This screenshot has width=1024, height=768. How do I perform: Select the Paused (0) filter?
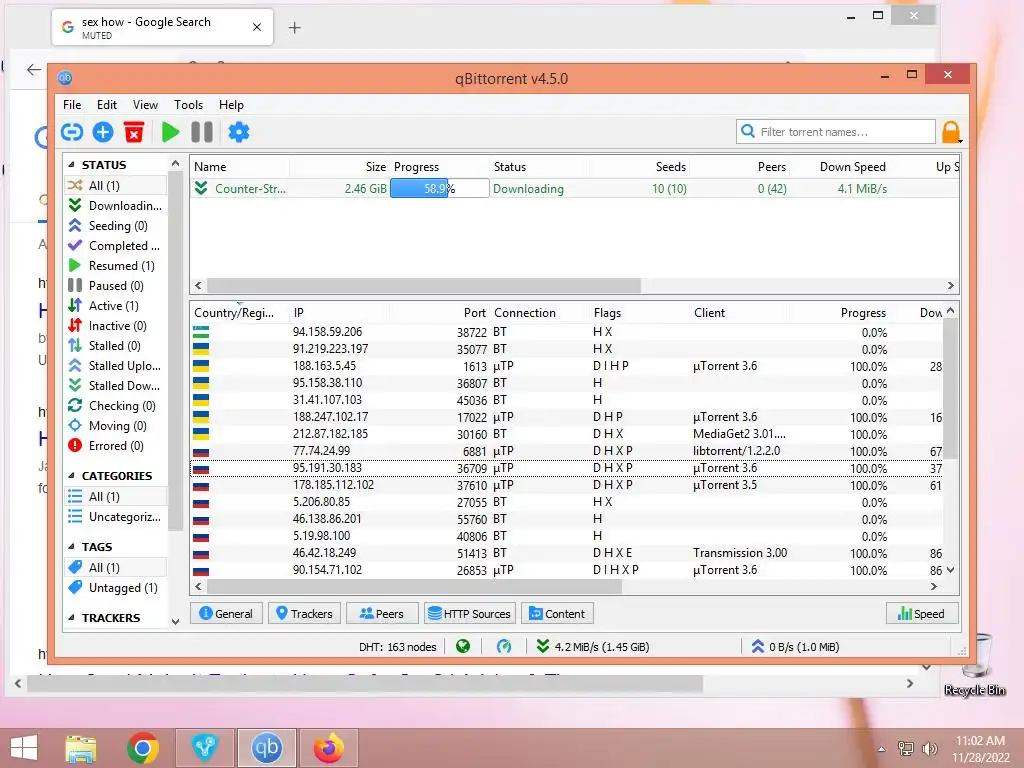tap(115, 286)
